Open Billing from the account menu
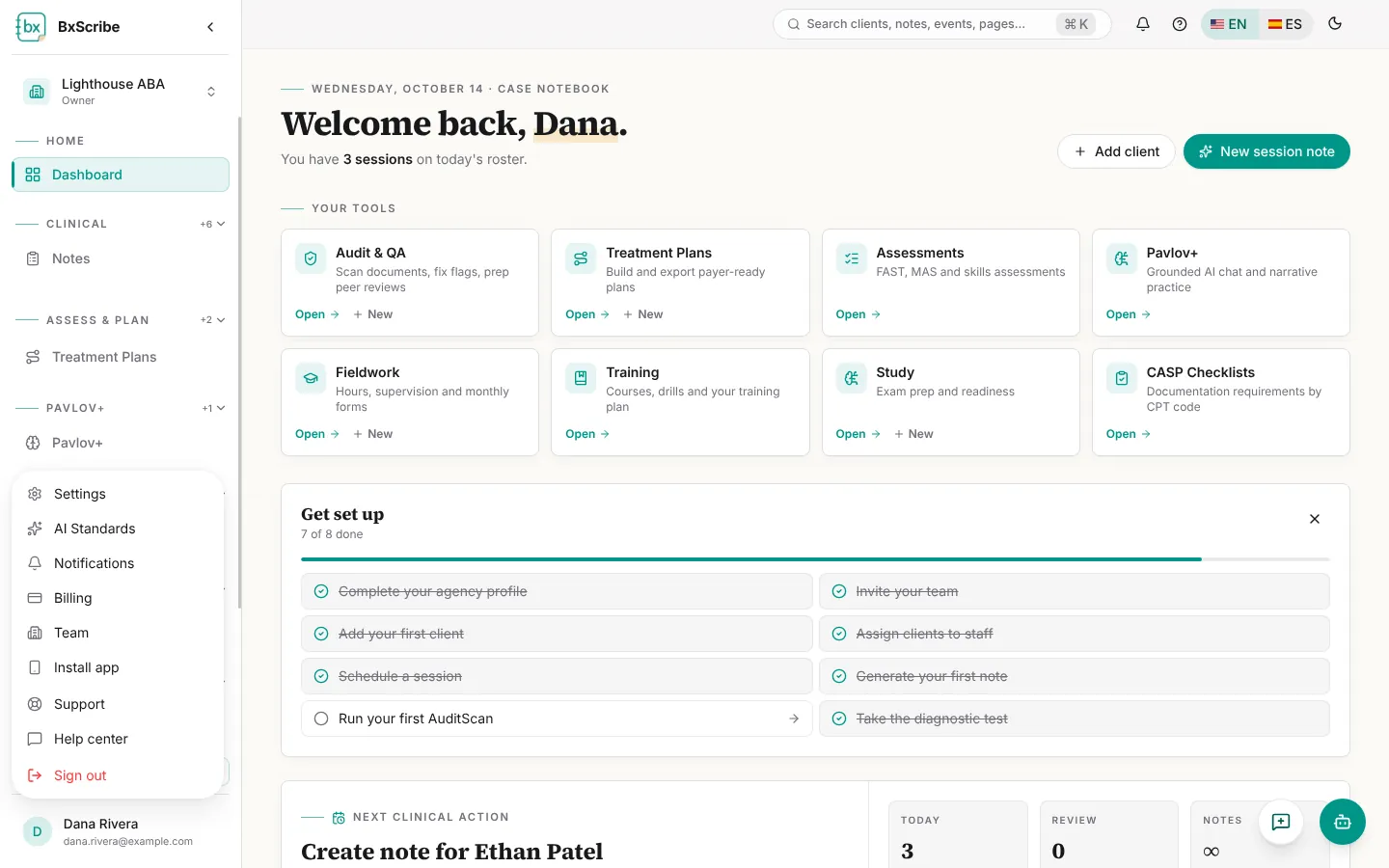The image size is (1389, 868). [118, 598]
